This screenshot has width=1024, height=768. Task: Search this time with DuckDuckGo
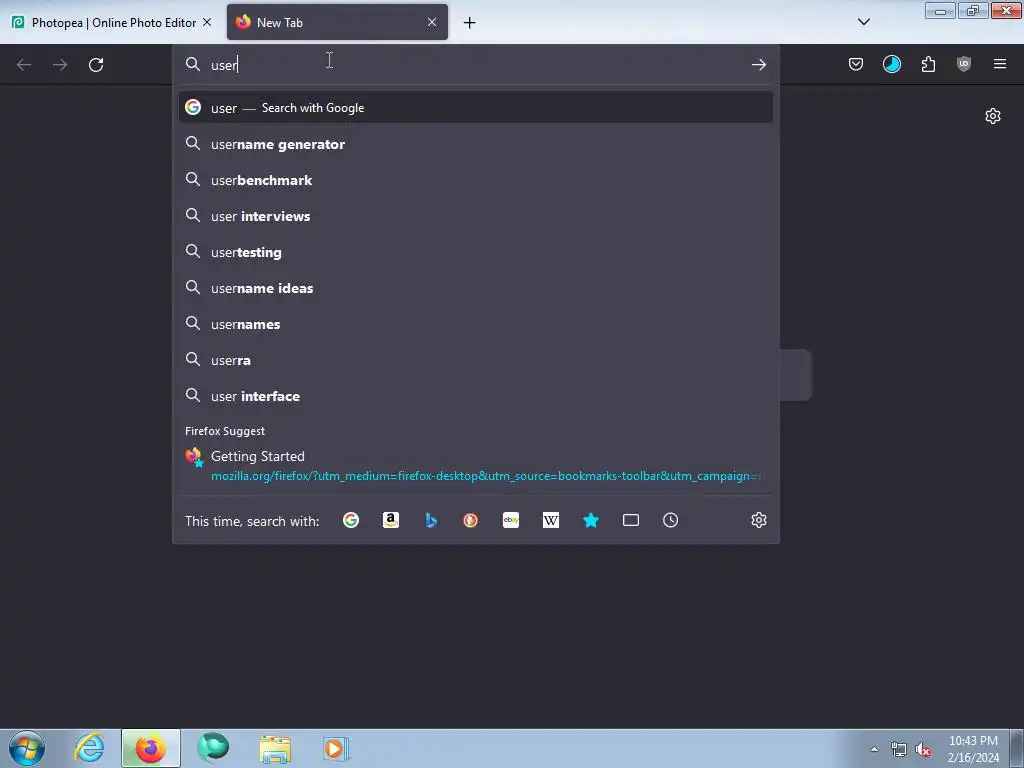(471, 520)
